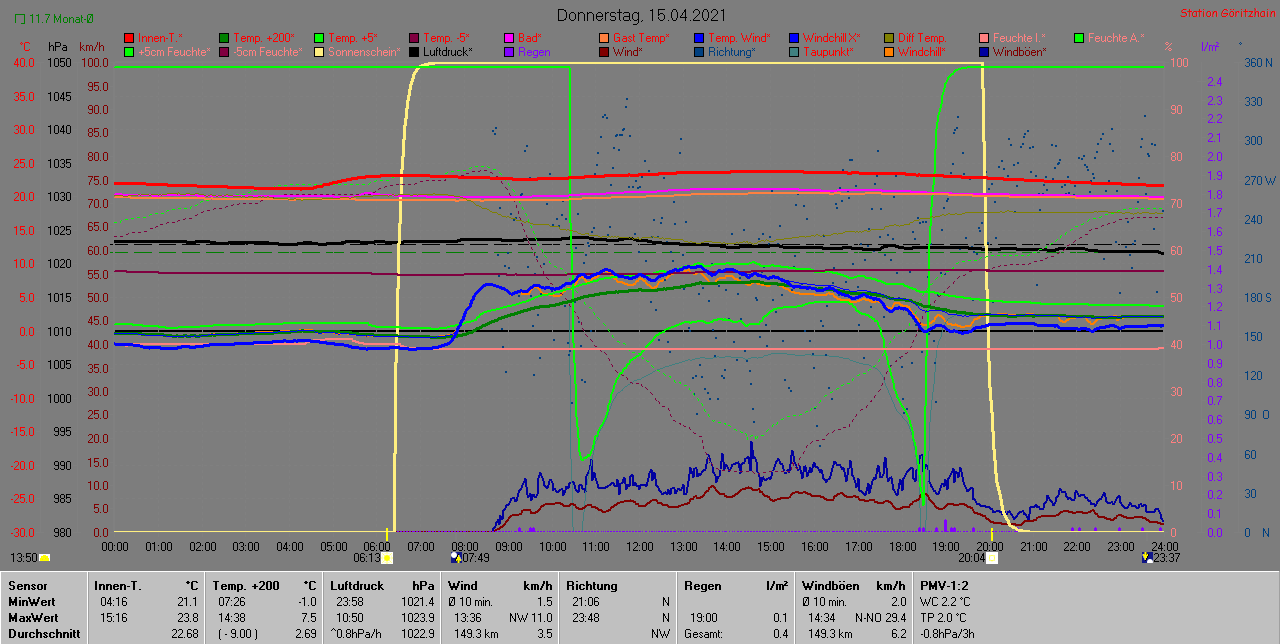Click the MaxWert row label

(x=32, y=618)
